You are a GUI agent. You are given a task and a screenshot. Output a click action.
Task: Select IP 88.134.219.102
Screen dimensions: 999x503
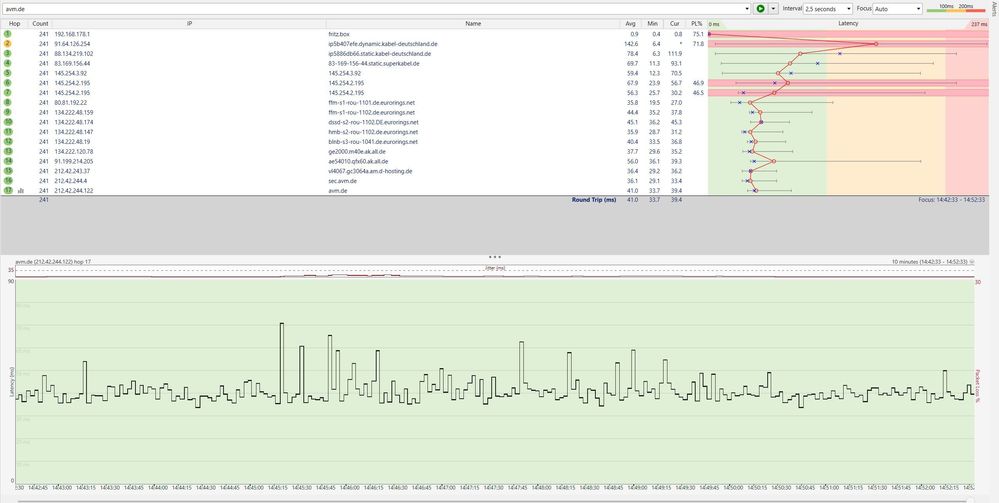(74, 54)
